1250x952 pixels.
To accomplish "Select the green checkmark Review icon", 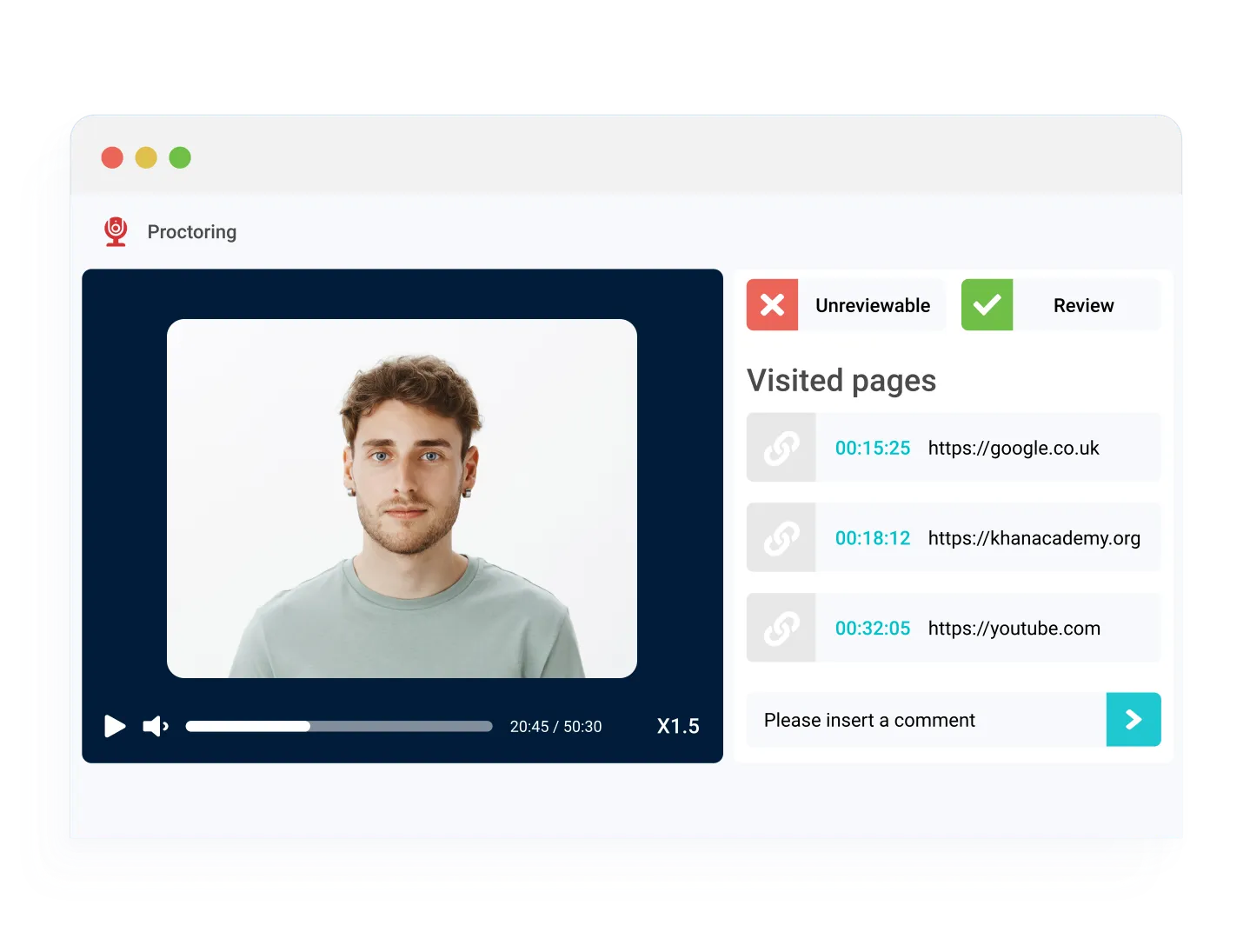I will [x=987, y=304].
